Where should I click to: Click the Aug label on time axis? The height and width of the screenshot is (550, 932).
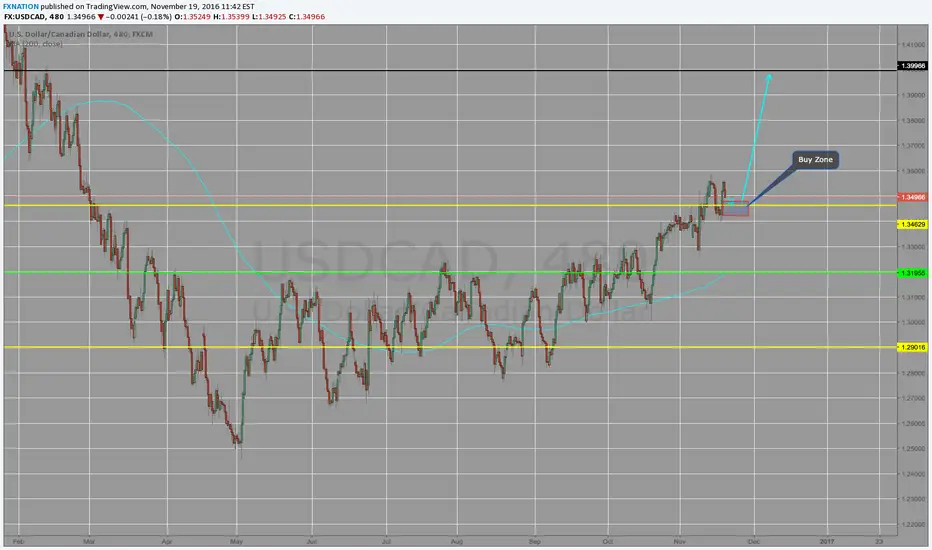click(x=456, y=542)
